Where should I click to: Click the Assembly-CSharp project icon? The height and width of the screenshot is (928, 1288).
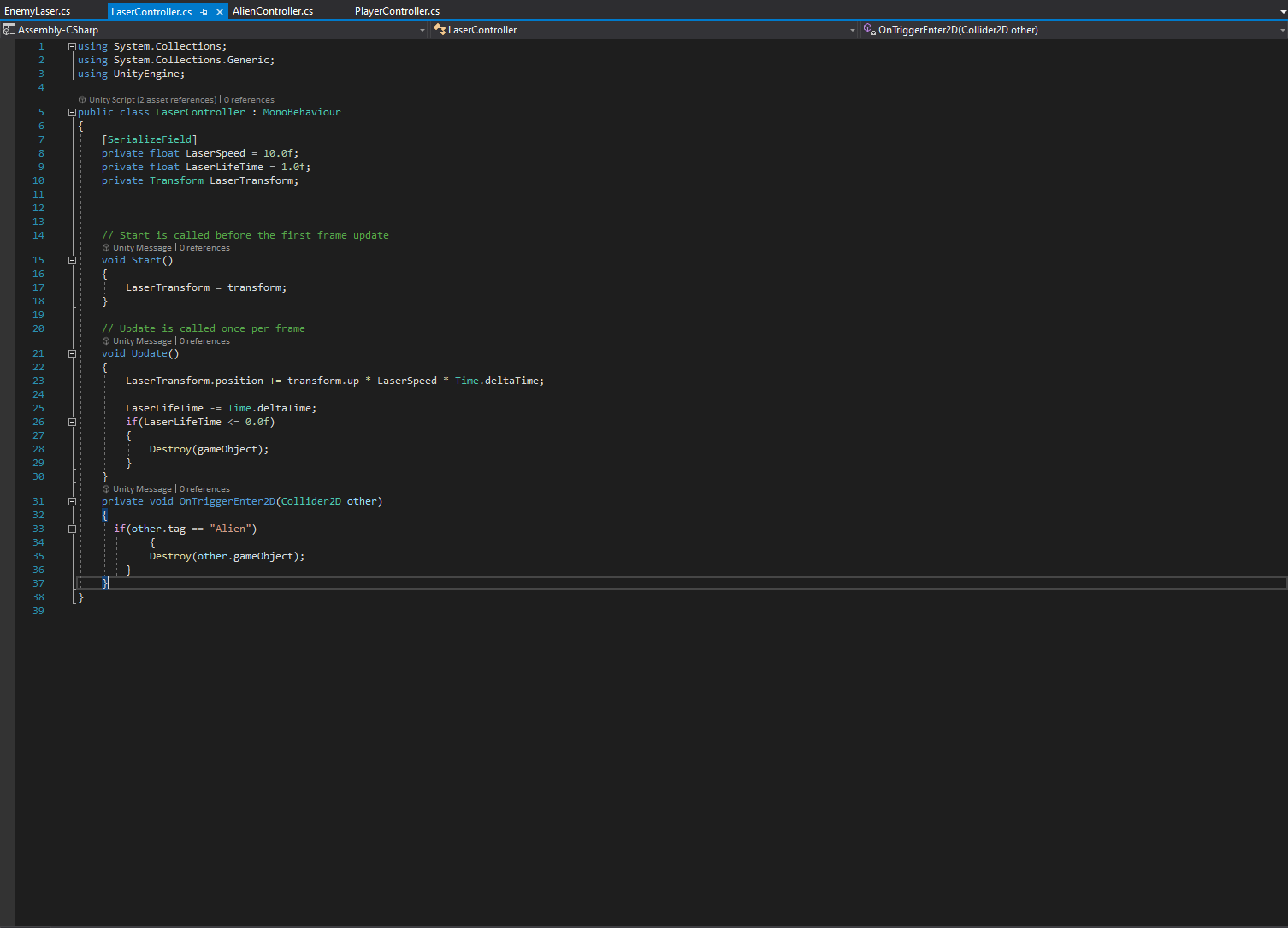point(9,29)
